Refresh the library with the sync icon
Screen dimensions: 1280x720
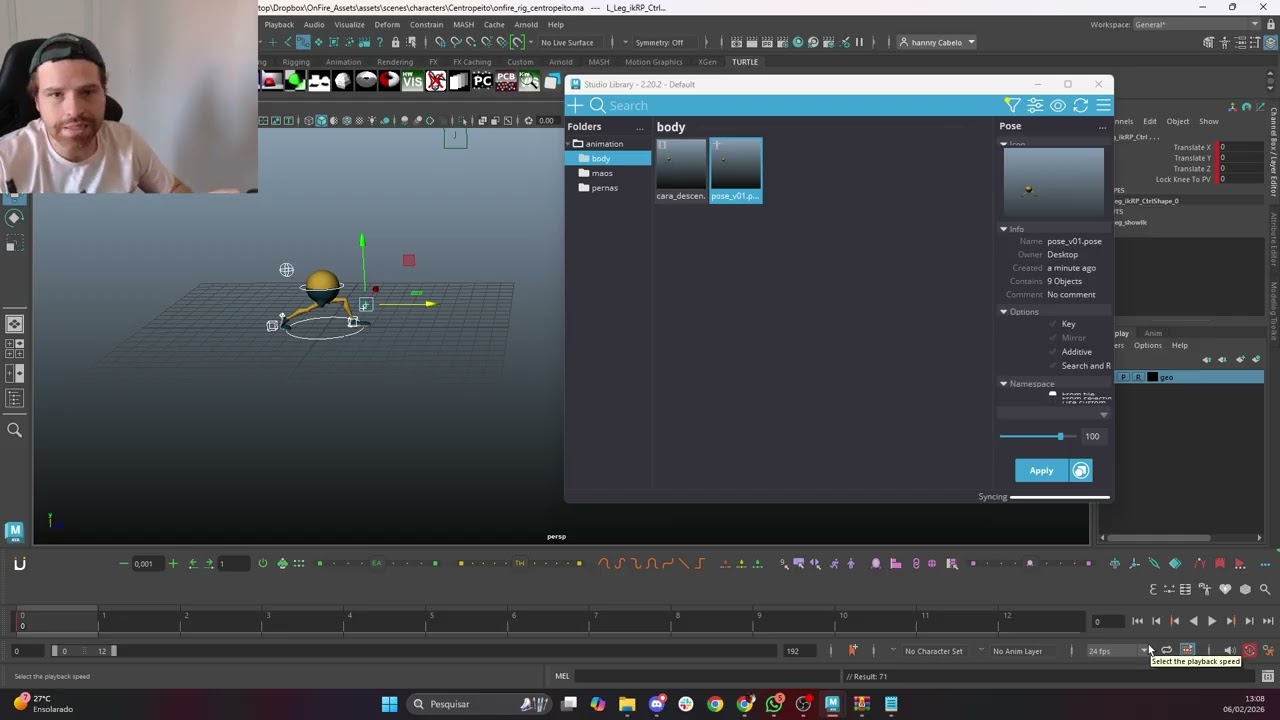pyautogui.click(x=1081, y=105)
